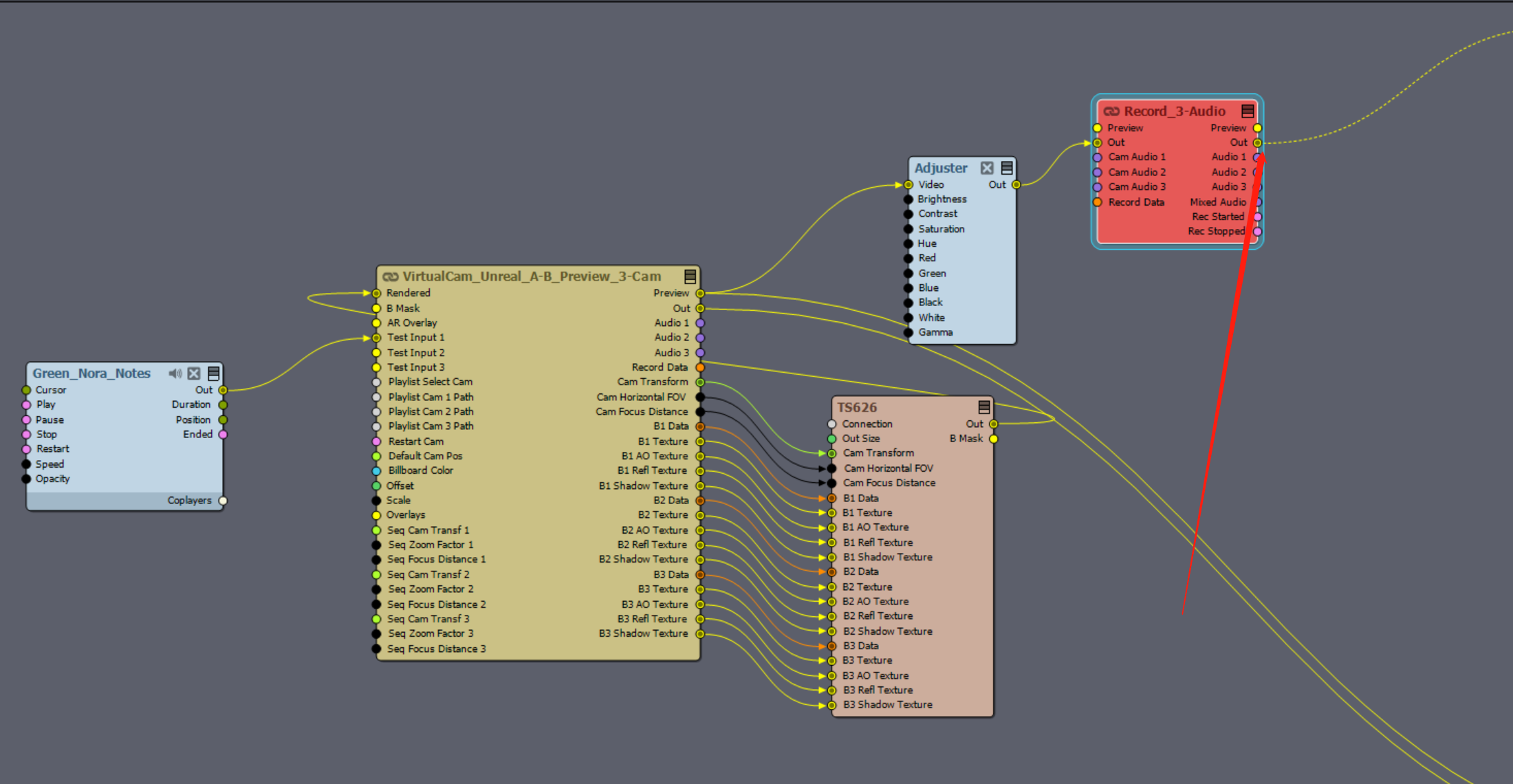Toggle bypass on the Adjuster node
Screen dimensions: 1513x784
pyautogui.click(x=988, y=168)
